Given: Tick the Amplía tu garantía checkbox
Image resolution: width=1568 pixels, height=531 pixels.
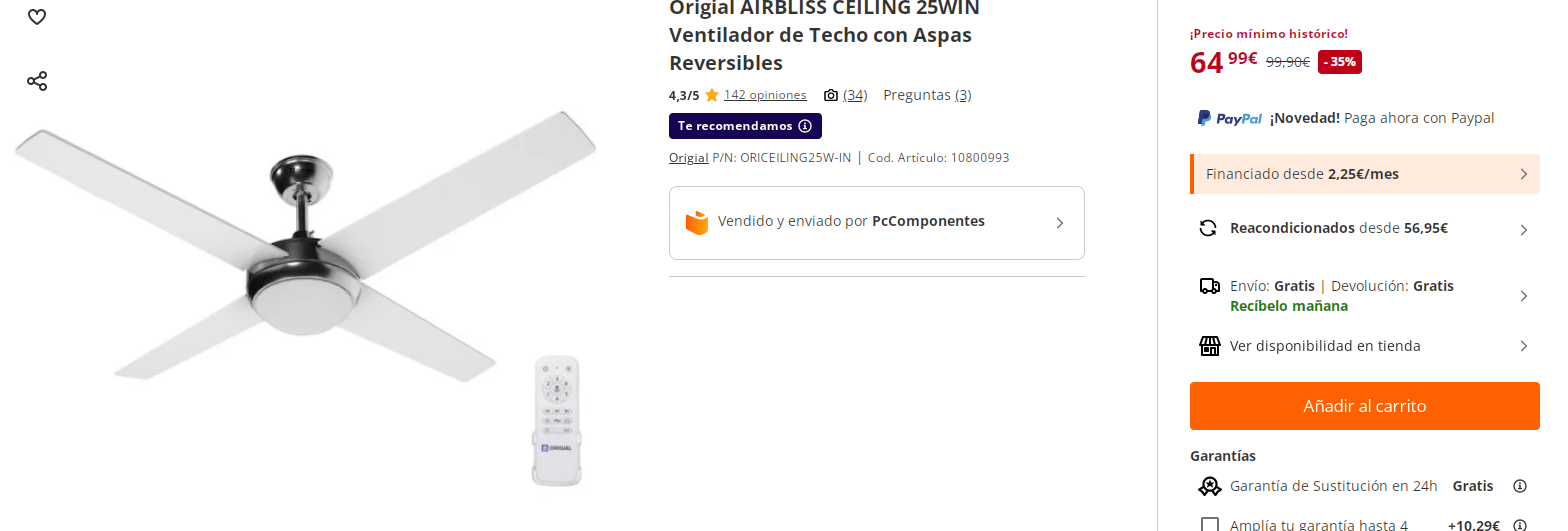Looking at the screenshot, I should (x=1210, y=525).
